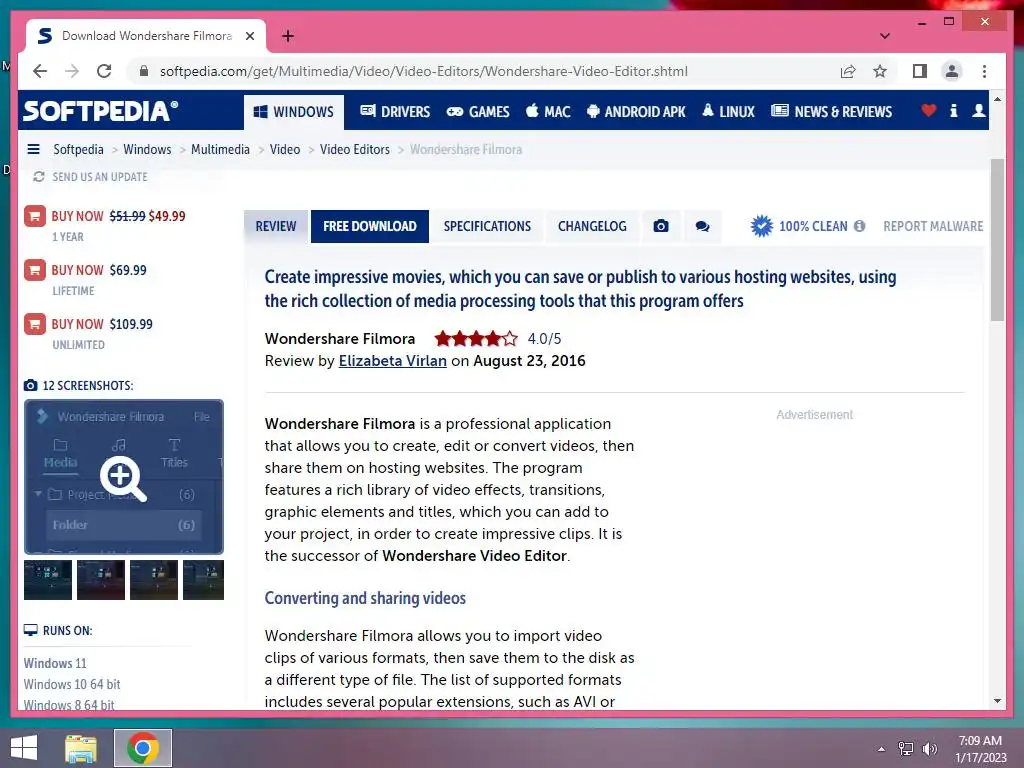The image size is (1024, 768).
Task: Click the Windows 11 entry
Action: pyautogui.click(x=55, y=664)
